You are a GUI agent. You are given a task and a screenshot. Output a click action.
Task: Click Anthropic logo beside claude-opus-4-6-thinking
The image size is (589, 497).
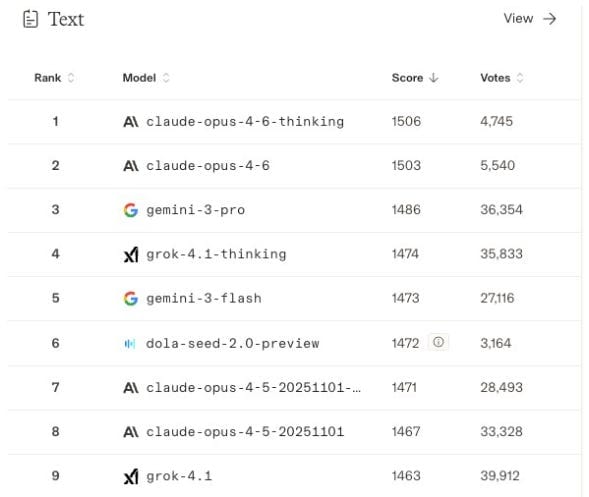tap(131, 122)
